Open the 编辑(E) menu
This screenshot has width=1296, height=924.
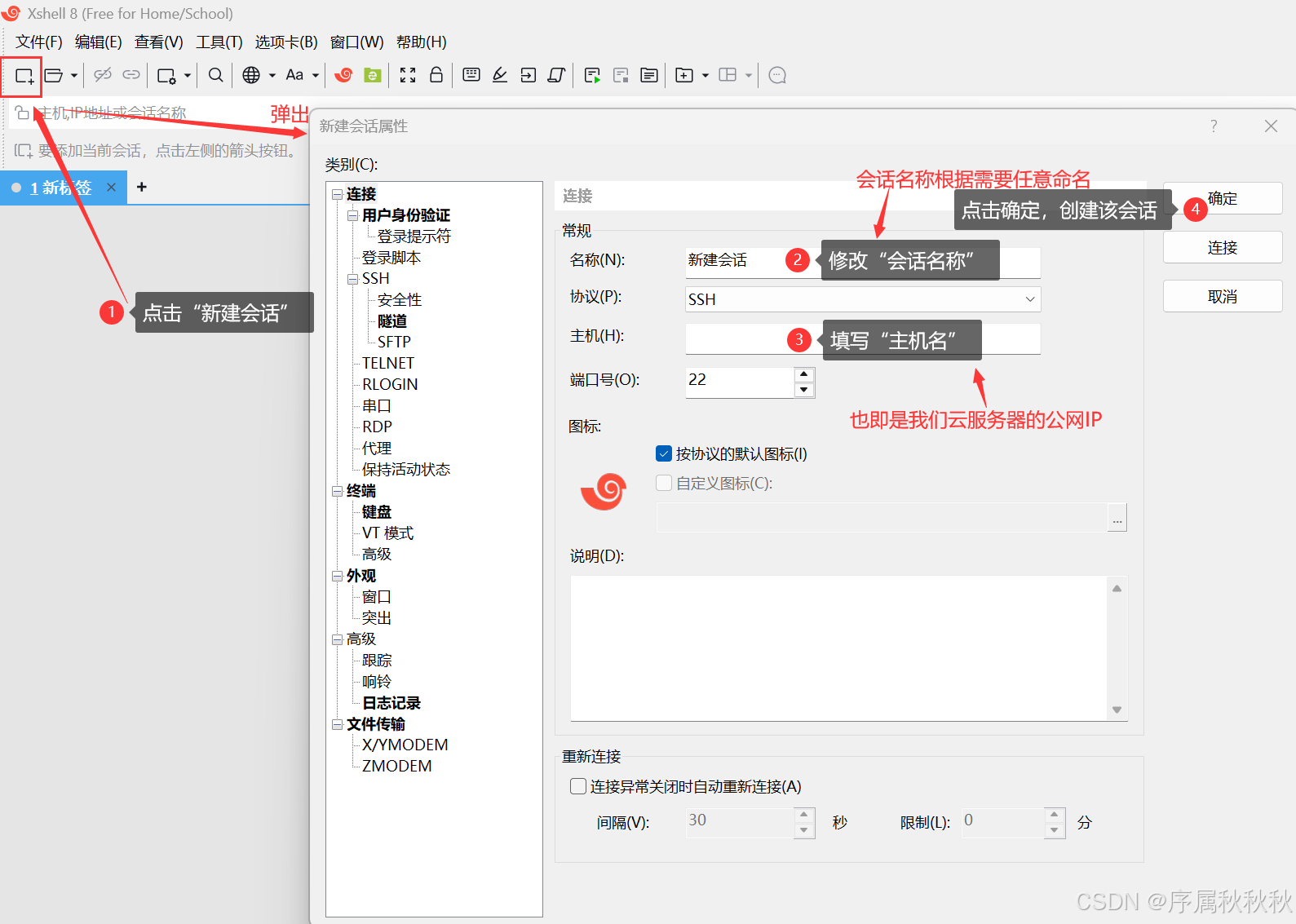point(99,42)
